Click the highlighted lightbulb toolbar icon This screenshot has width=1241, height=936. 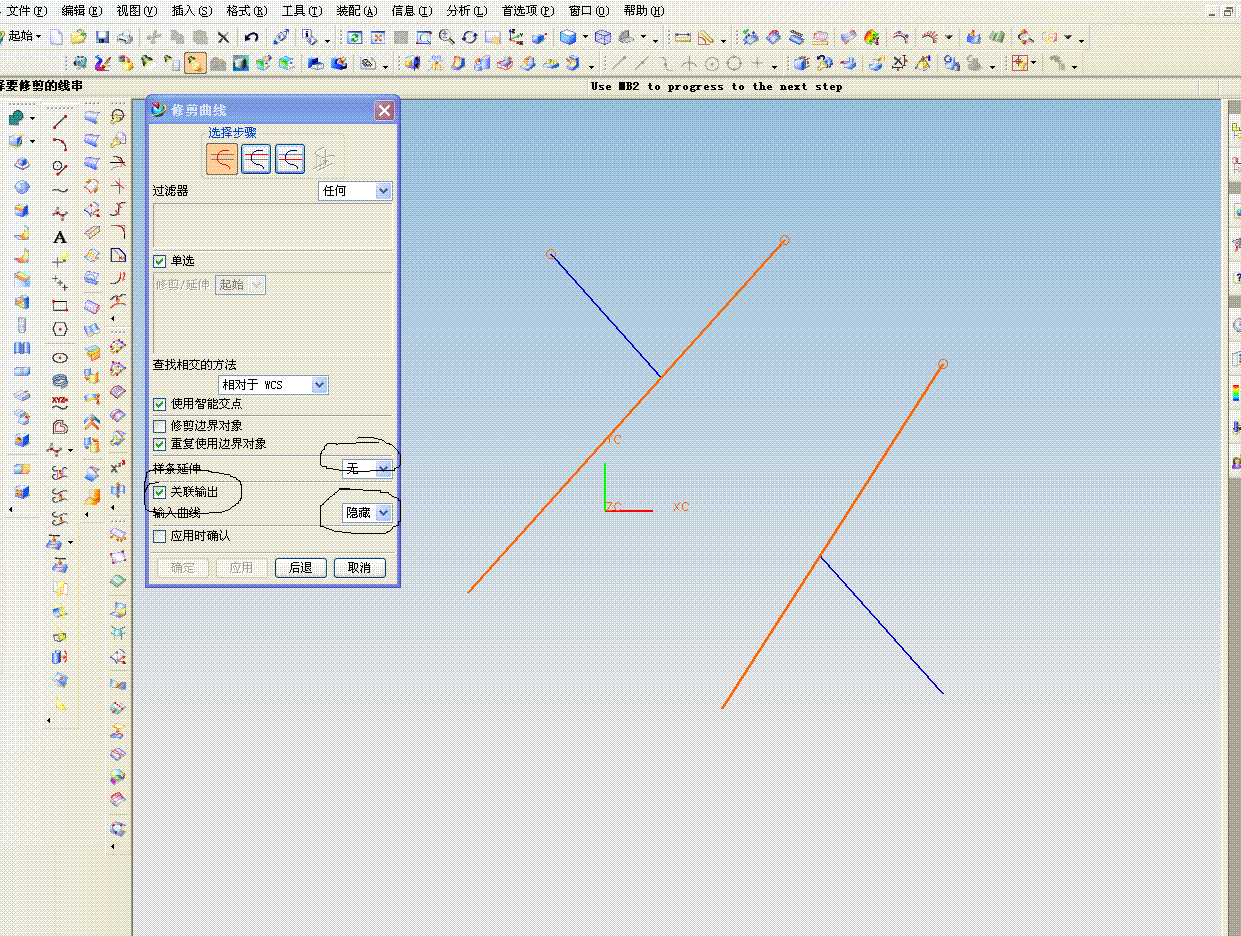[196, 64]
